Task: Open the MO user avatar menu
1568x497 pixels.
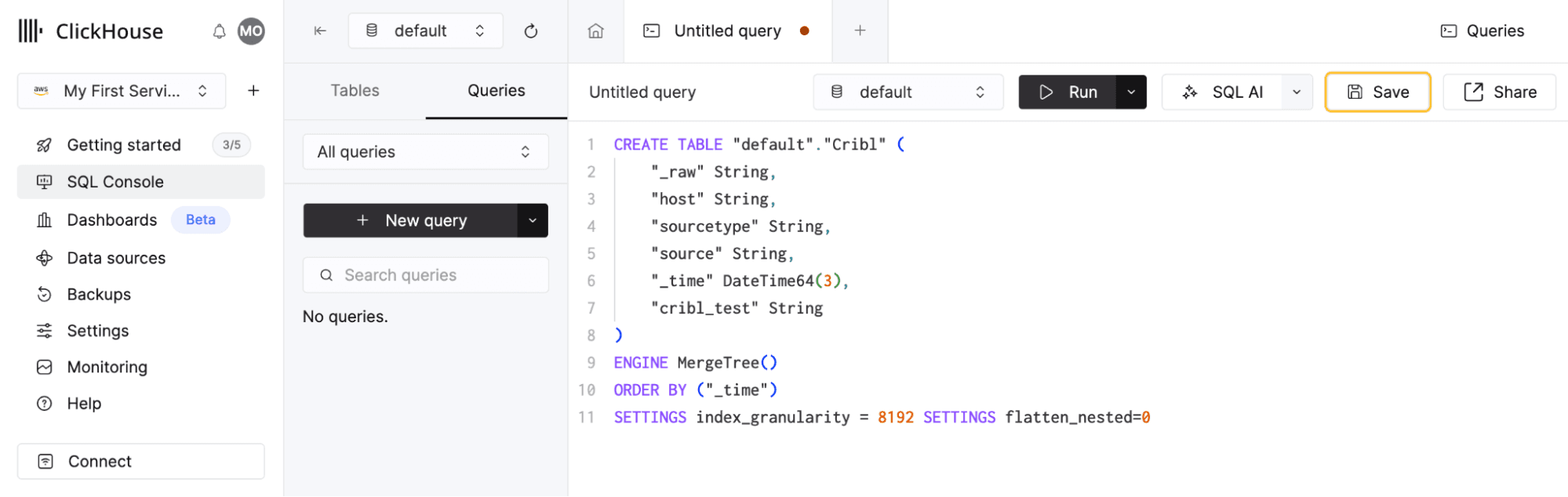Action: 251,31
